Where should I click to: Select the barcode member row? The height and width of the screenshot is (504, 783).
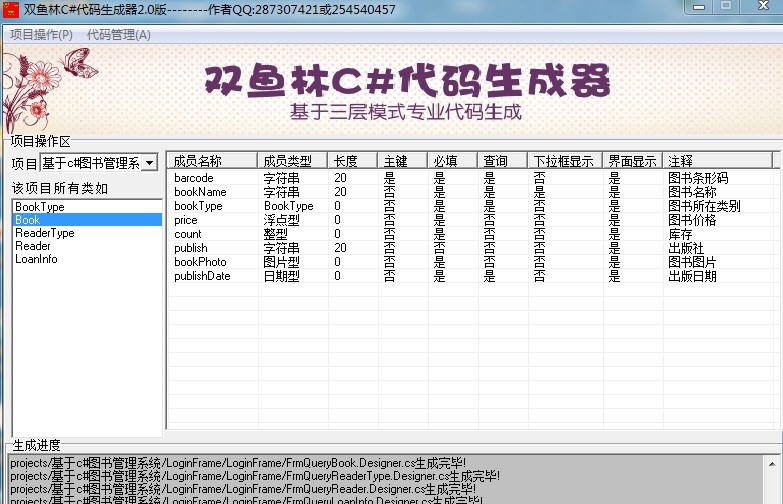pyautogui.click(x=194, y=178)
